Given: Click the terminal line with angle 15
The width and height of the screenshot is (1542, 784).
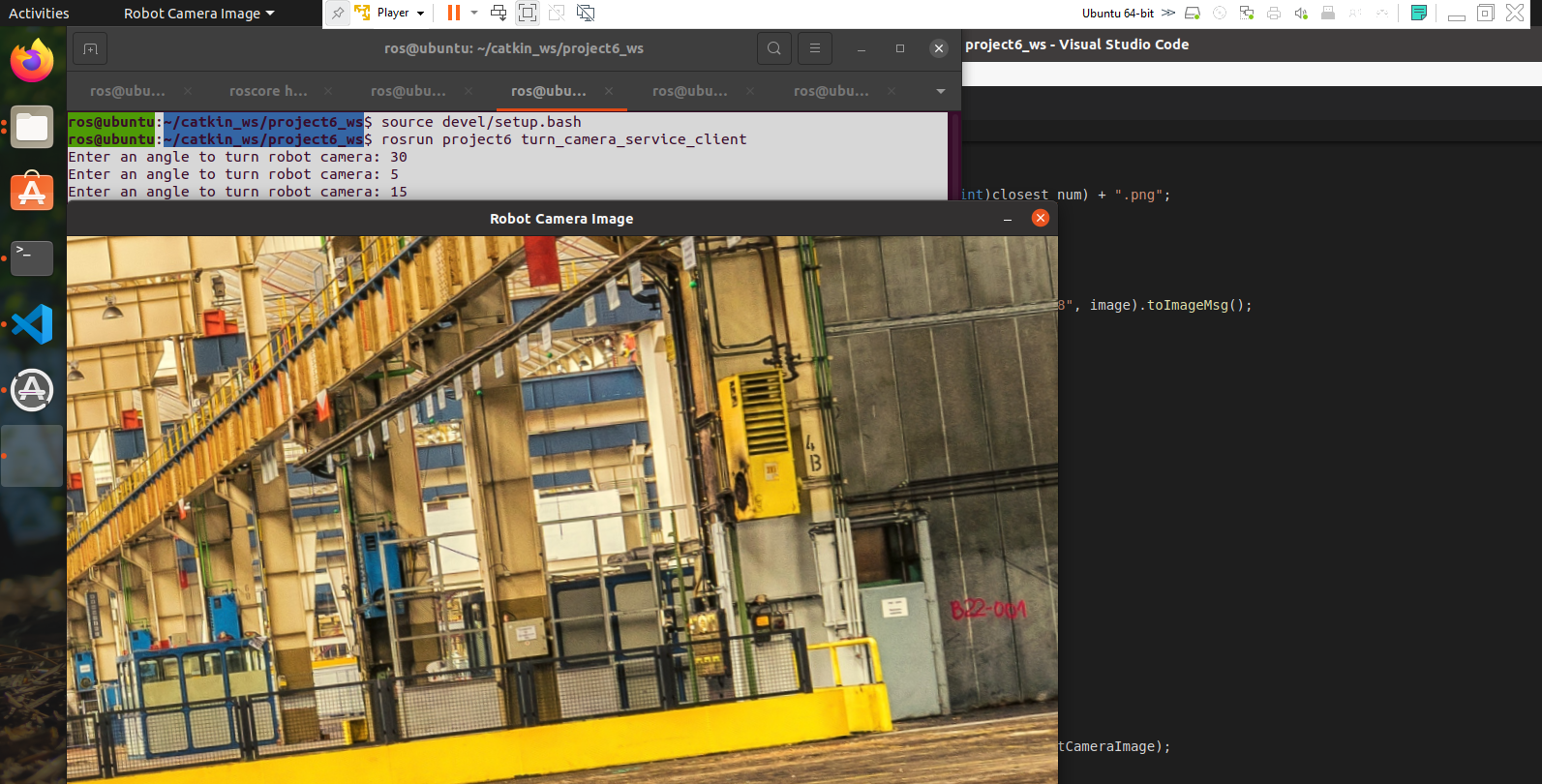Looking at the screenshot, I should (x=237, y=192).
